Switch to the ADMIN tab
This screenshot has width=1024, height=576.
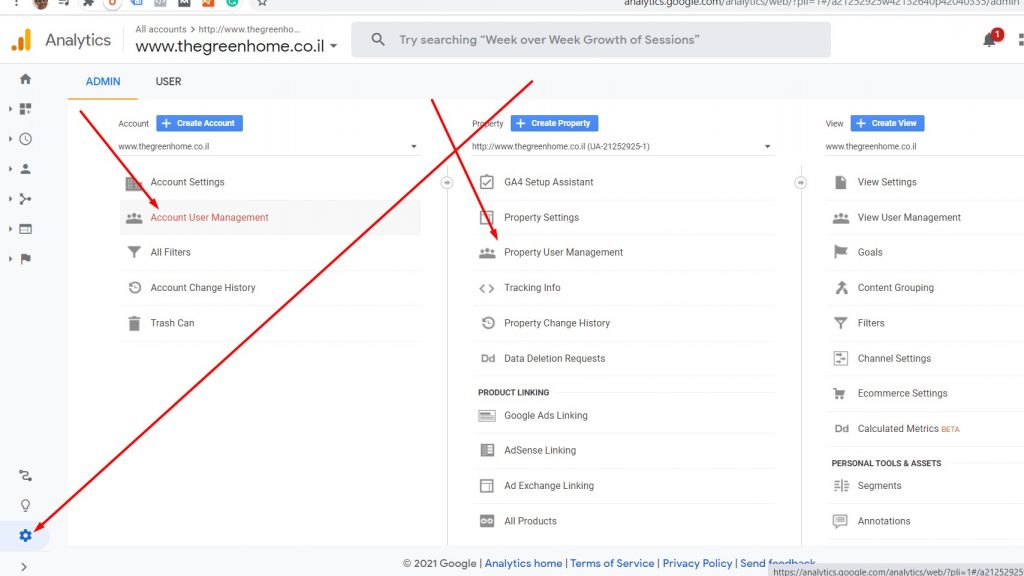click(103, 82)
